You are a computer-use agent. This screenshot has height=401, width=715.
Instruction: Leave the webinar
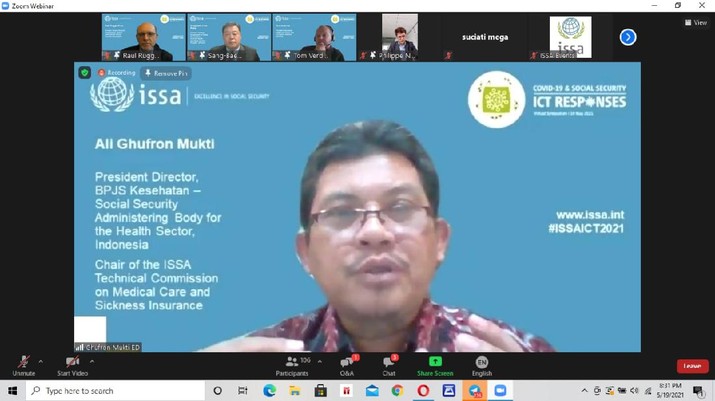click(692, 366)
